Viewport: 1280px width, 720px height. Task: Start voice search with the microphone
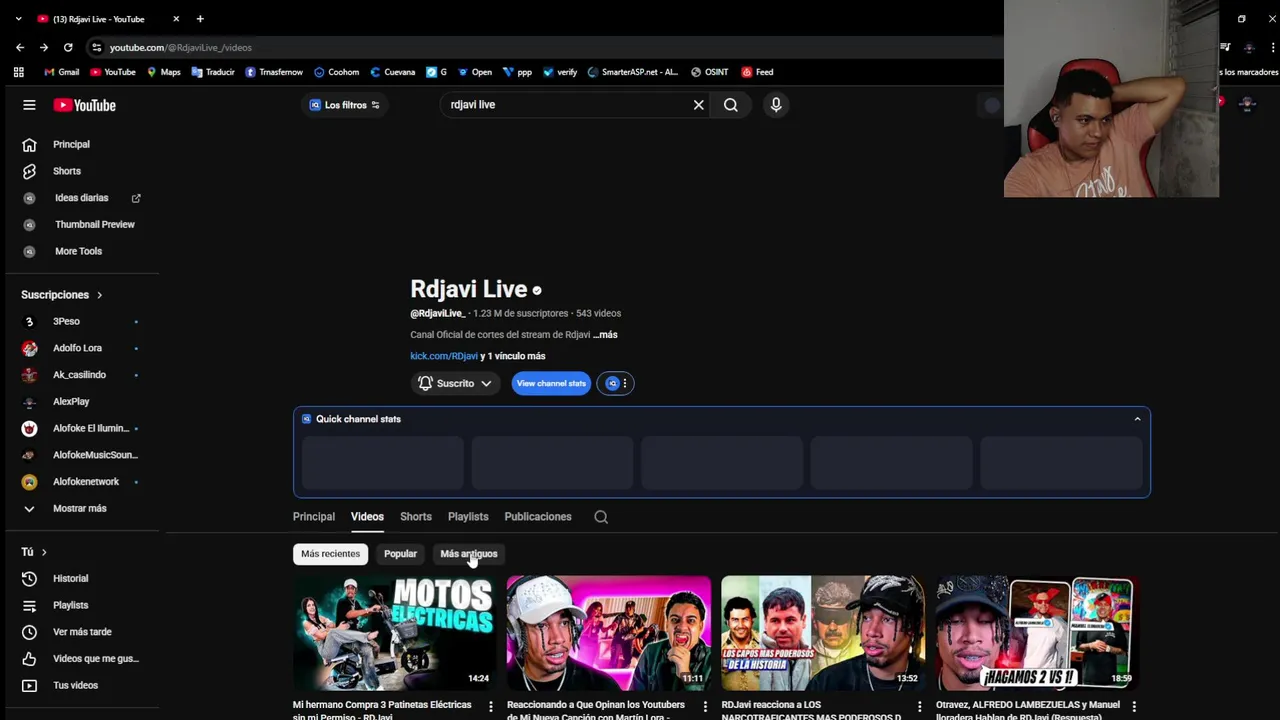(776, 105)
